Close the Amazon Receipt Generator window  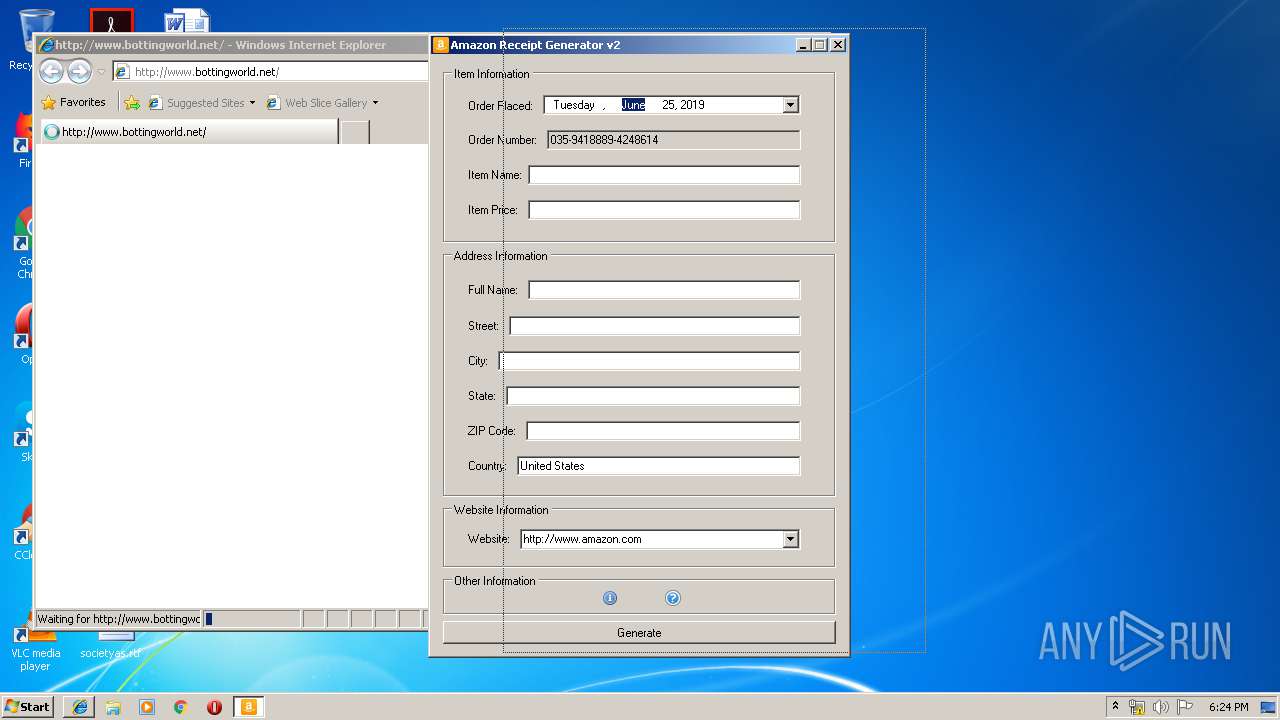838,45
